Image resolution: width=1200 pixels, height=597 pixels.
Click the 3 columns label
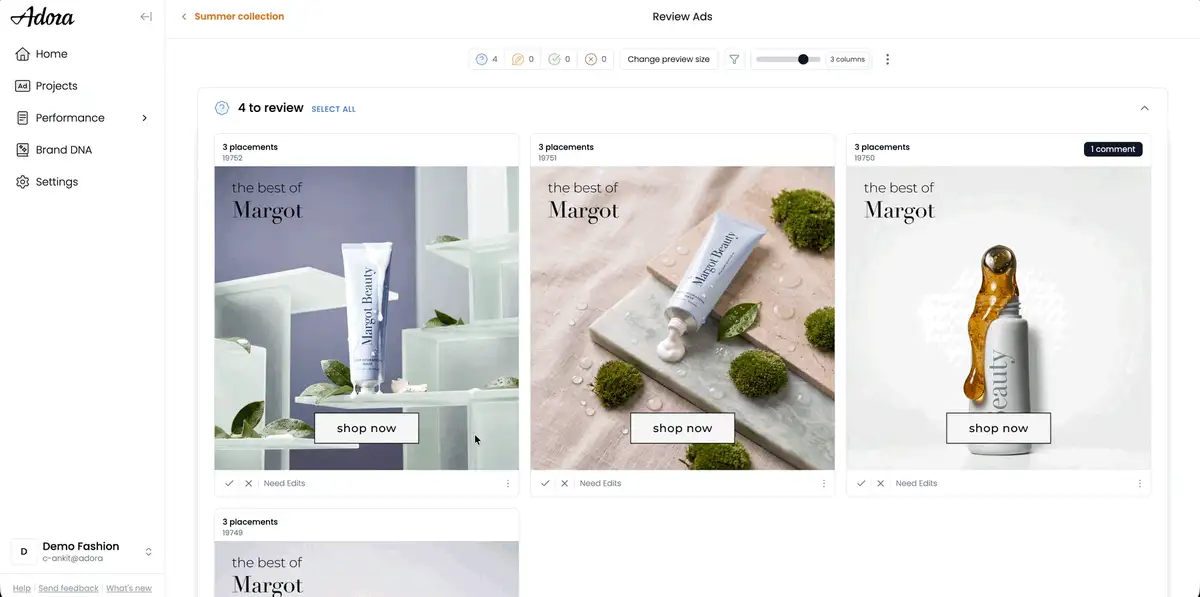click(848, 60)
